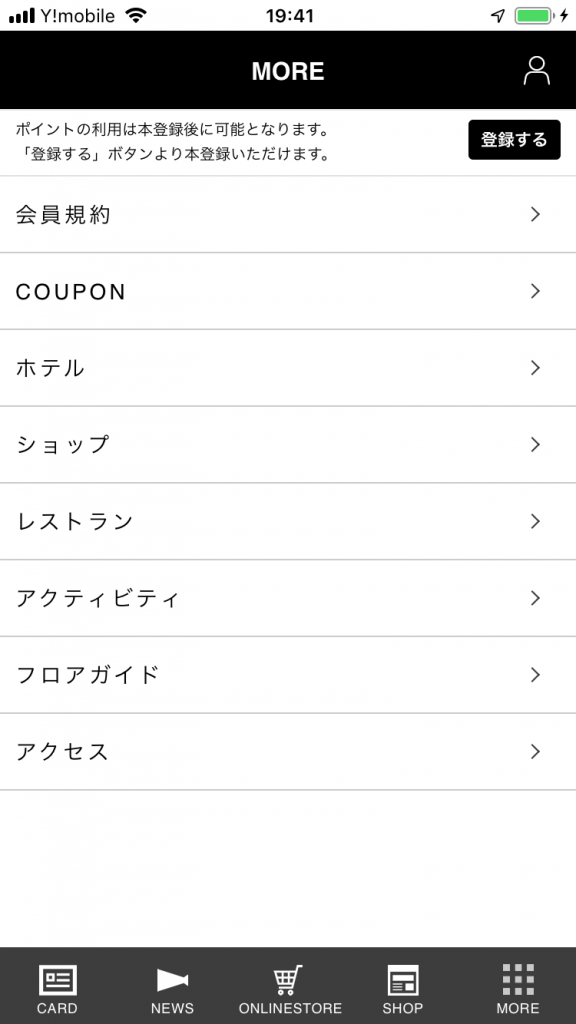
Task: Select the ショップ menu item
Action: pos(288,445)
